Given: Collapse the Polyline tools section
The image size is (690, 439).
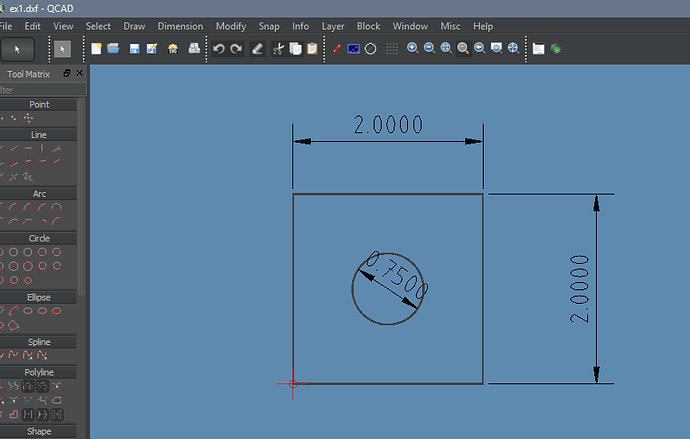Looking at the screenshot, I should tap(38, 373).
